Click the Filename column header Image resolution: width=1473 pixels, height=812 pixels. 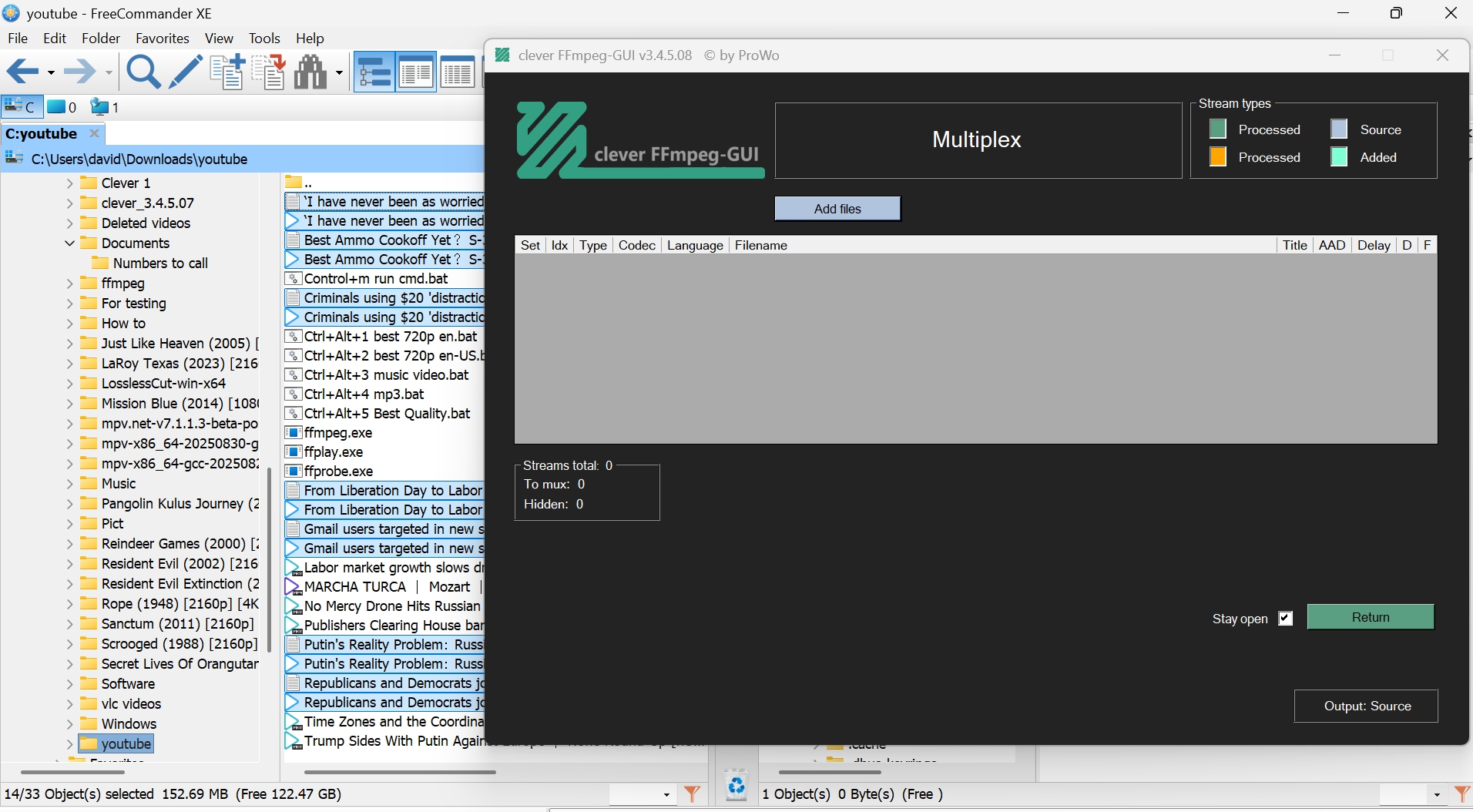1002,245
